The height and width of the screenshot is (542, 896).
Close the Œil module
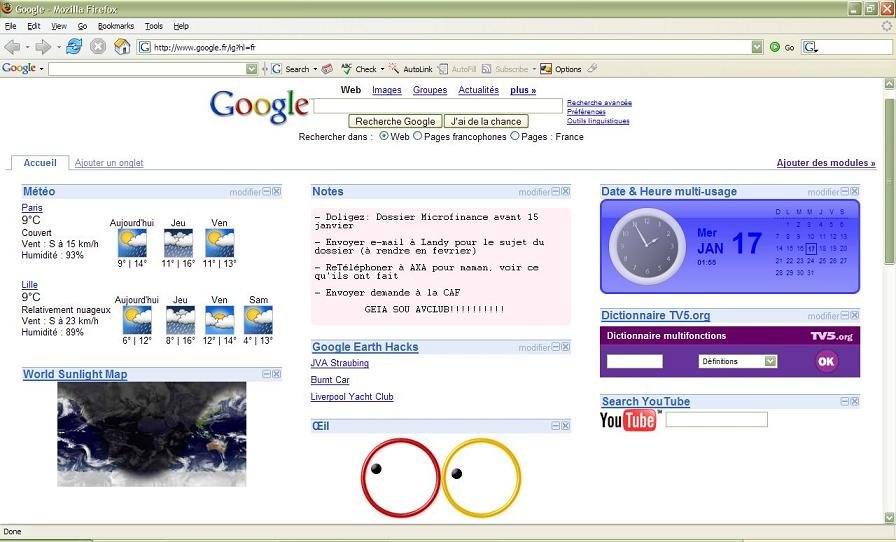coord(566,426)
